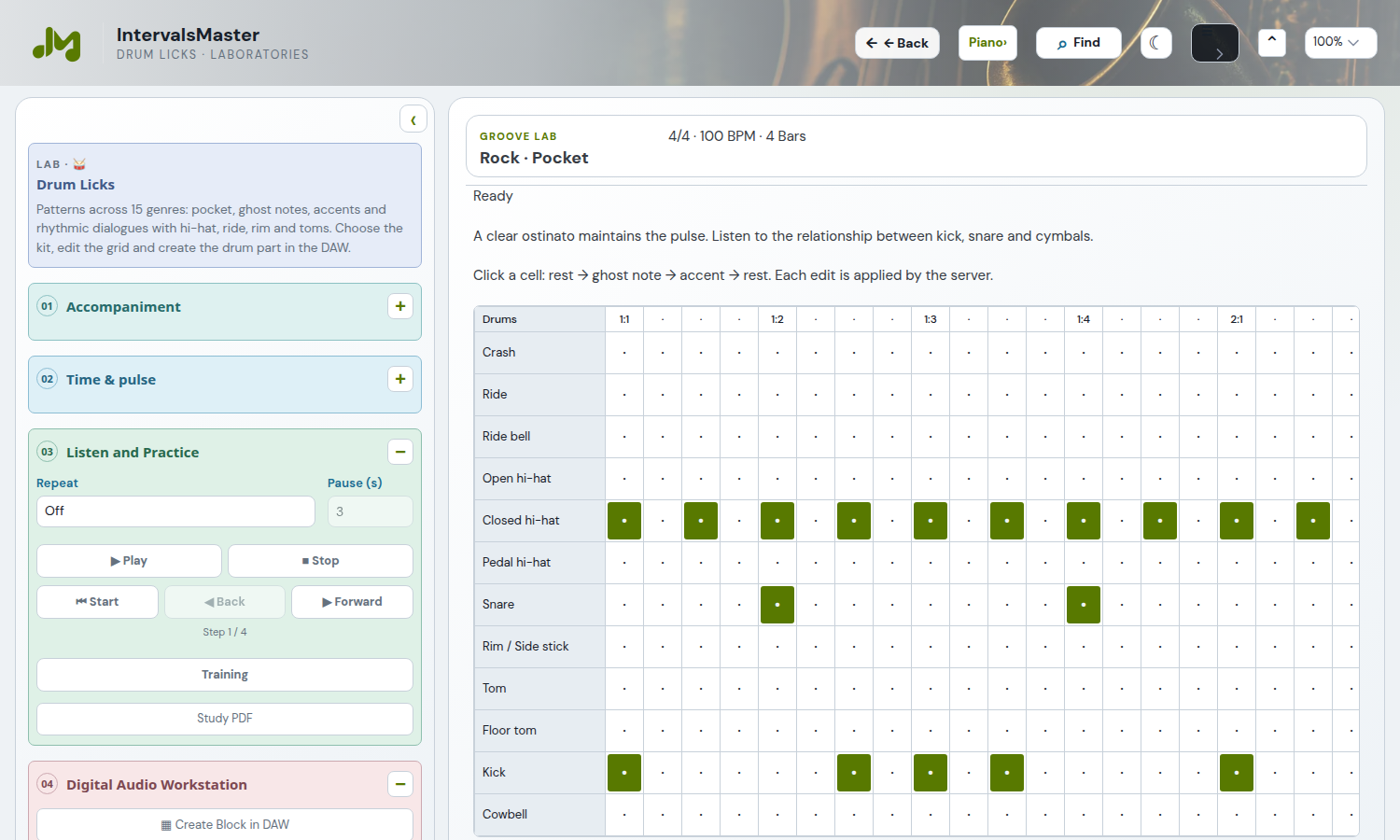This screenshot has height=840, width=1400.
Task: Click Create Block in DAW
Action: (x=225, y=825)
